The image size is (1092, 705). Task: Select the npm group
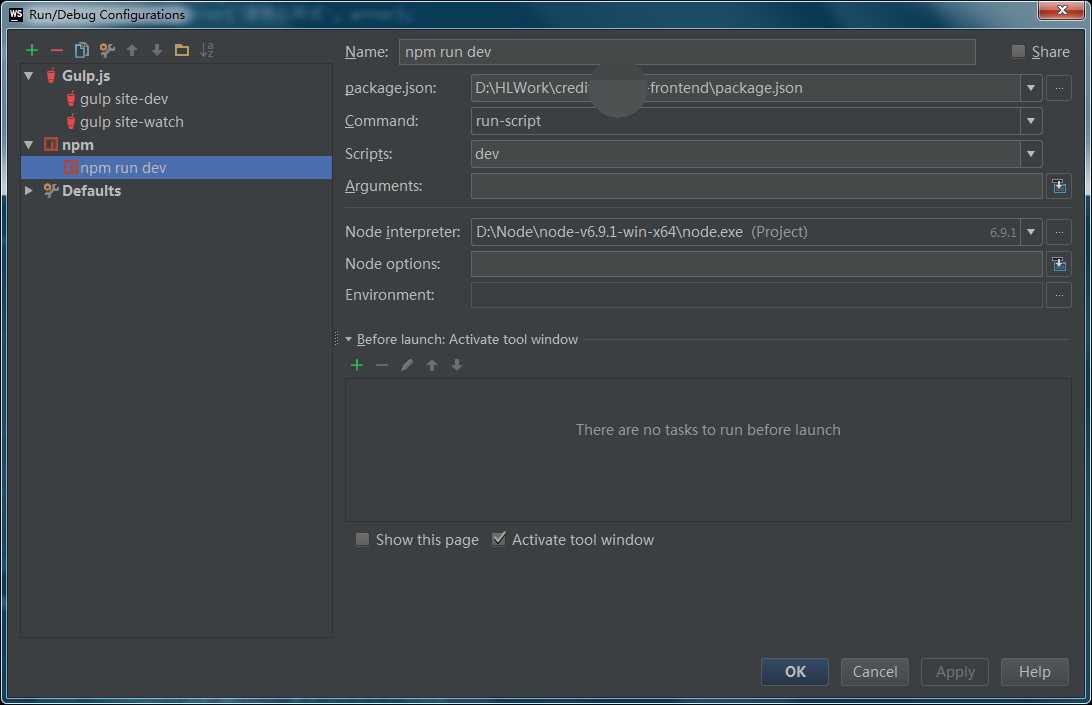[x=77, y=144]
